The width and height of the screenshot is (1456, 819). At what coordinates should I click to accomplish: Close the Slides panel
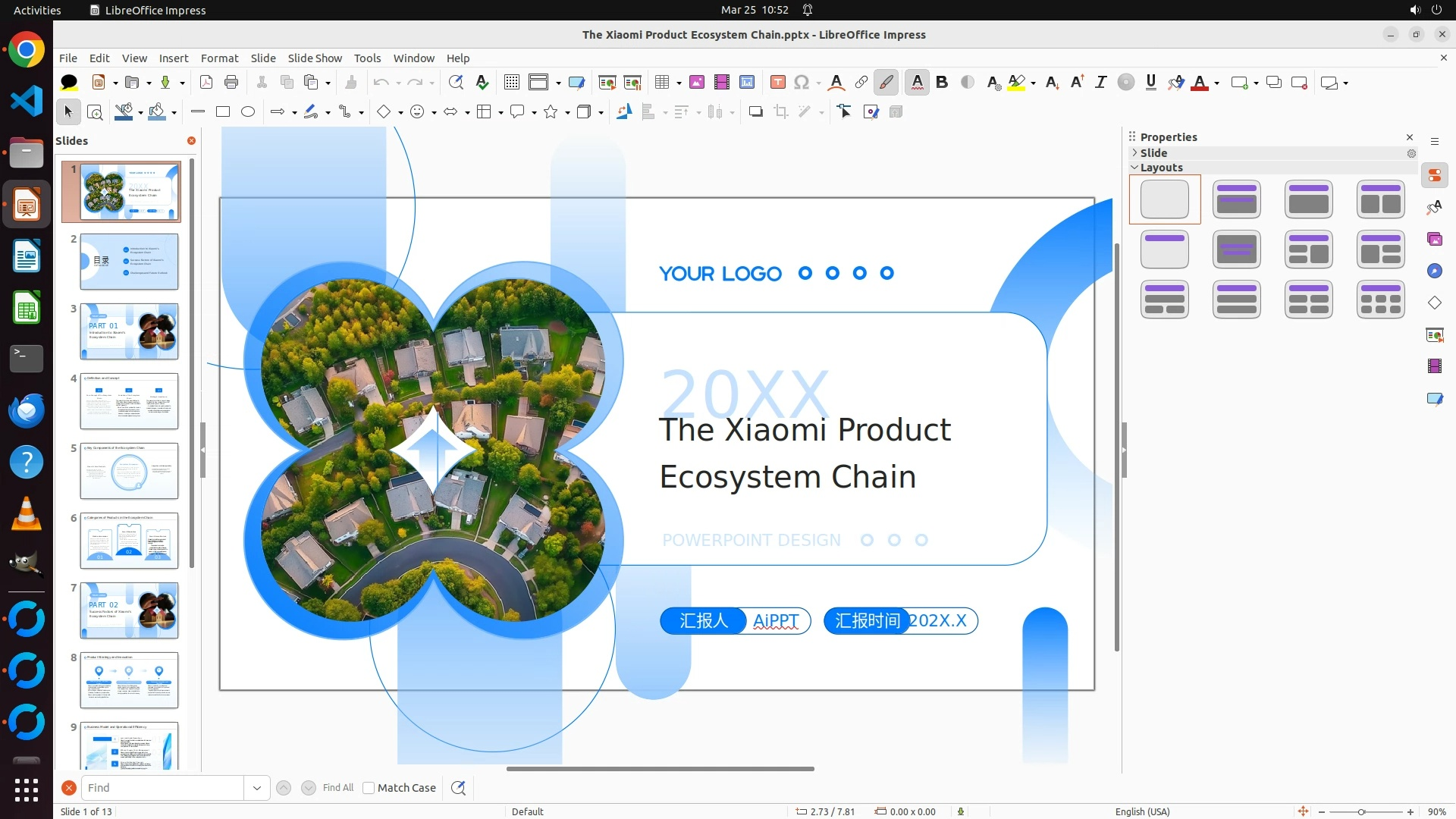pyautogui.click(x=191, y=141)
